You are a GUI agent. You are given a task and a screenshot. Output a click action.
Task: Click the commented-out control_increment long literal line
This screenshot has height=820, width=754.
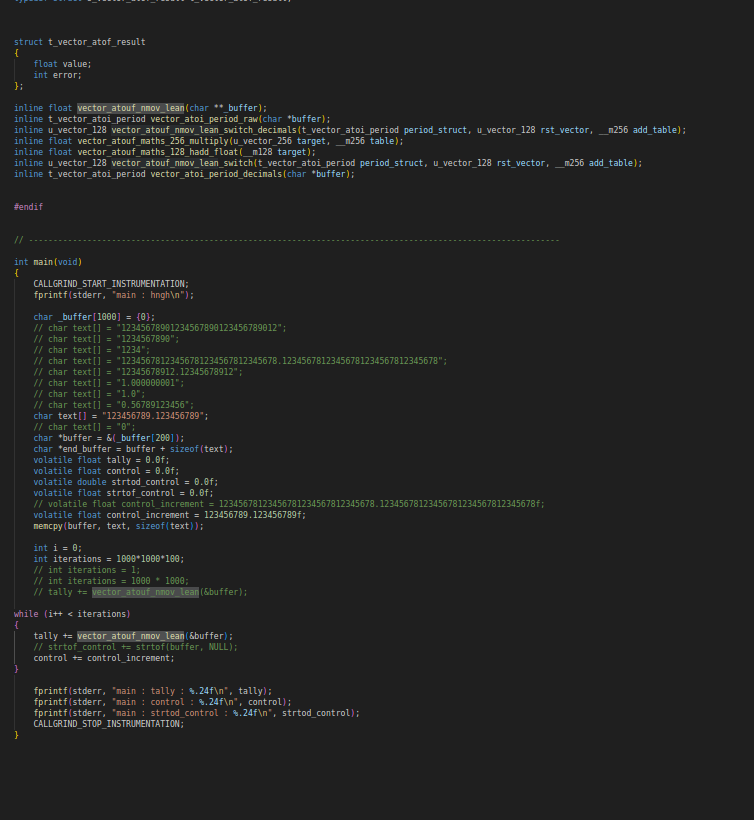[x=289, y=504]
